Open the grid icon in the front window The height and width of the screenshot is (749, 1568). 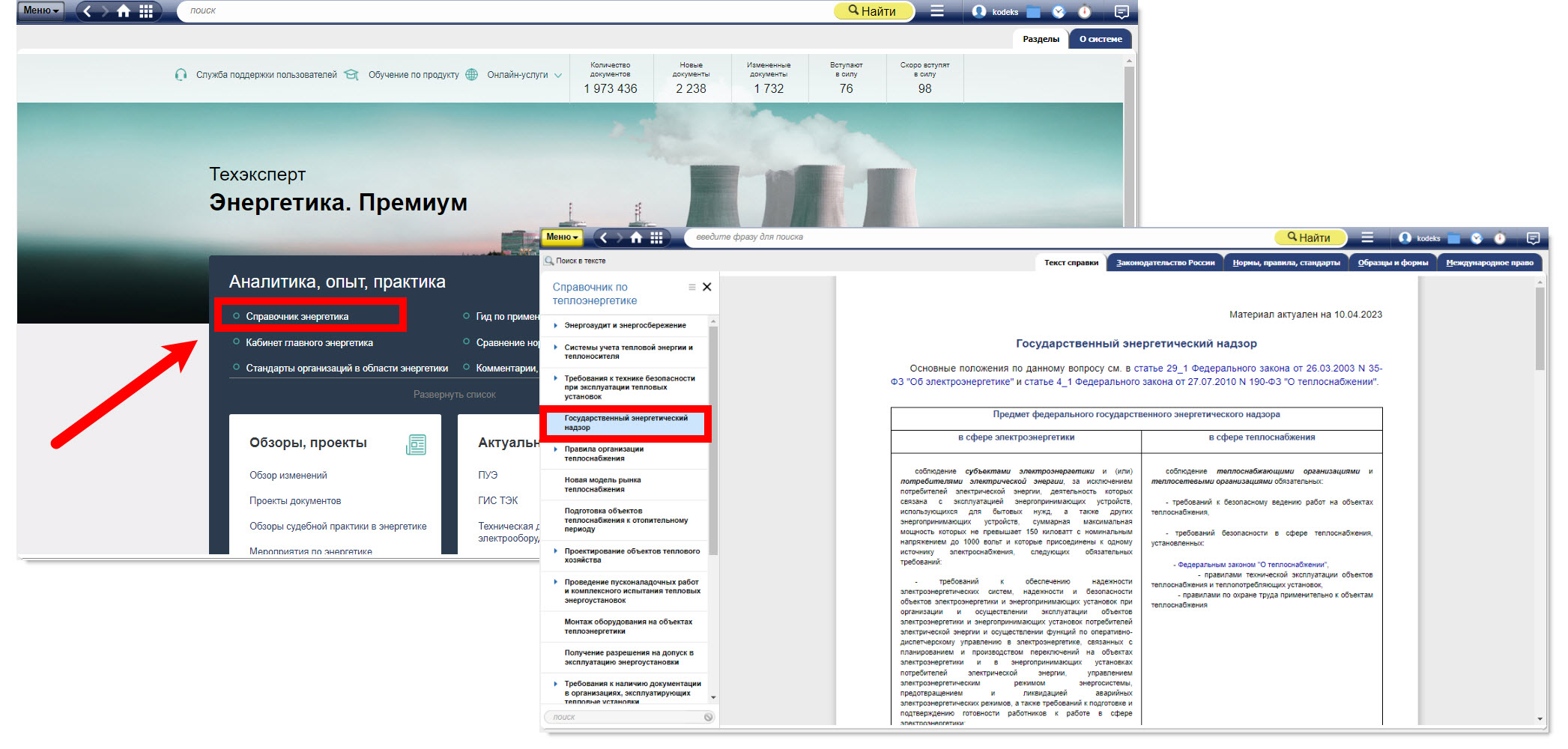click(657, 238)
